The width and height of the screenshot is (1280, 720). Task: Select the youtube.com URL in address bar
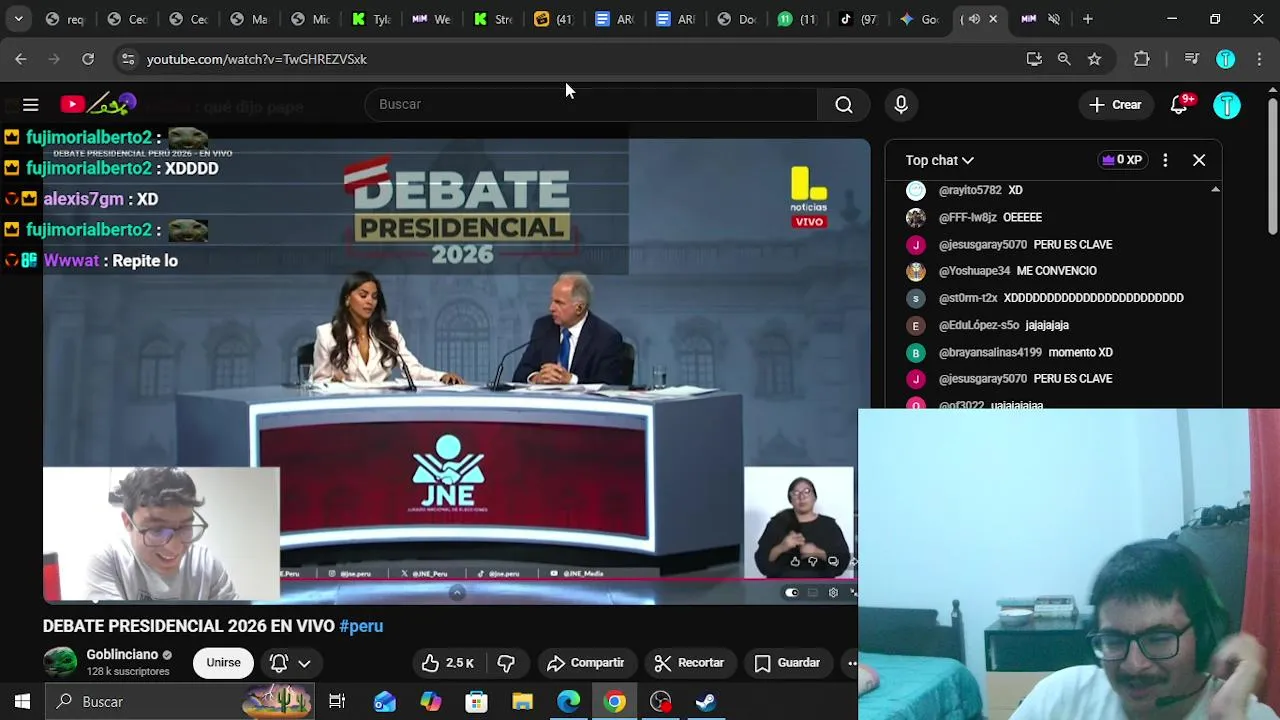[x=257, y=59]
